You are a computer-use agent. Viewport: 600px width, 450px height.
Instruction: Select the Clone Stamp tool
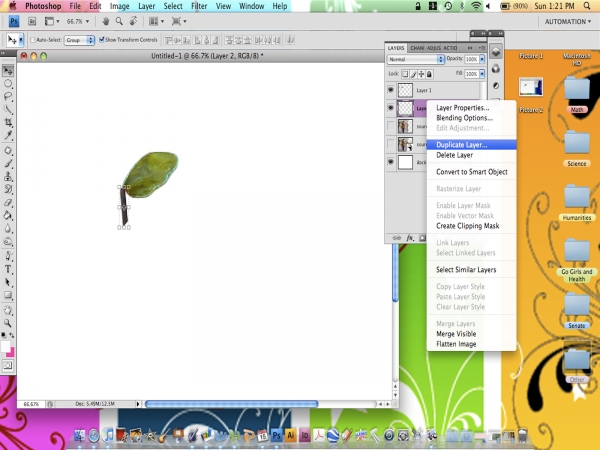(8, 177)
